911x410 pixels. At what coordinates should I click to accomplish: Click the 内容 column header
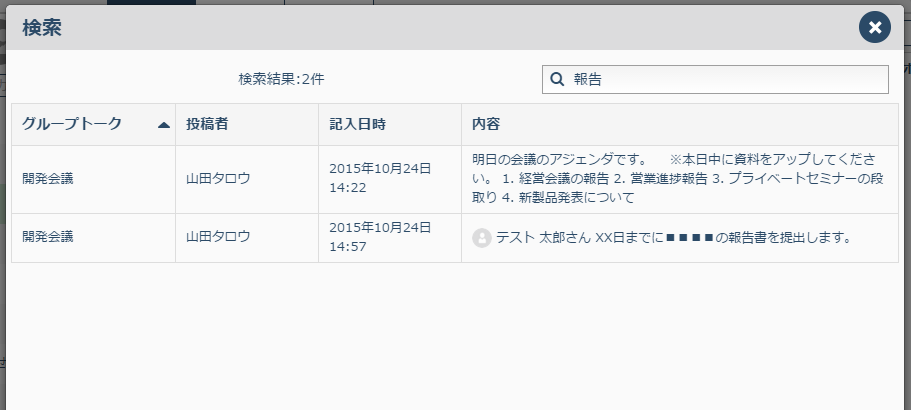pyautogui.click(x=680, y=124)
